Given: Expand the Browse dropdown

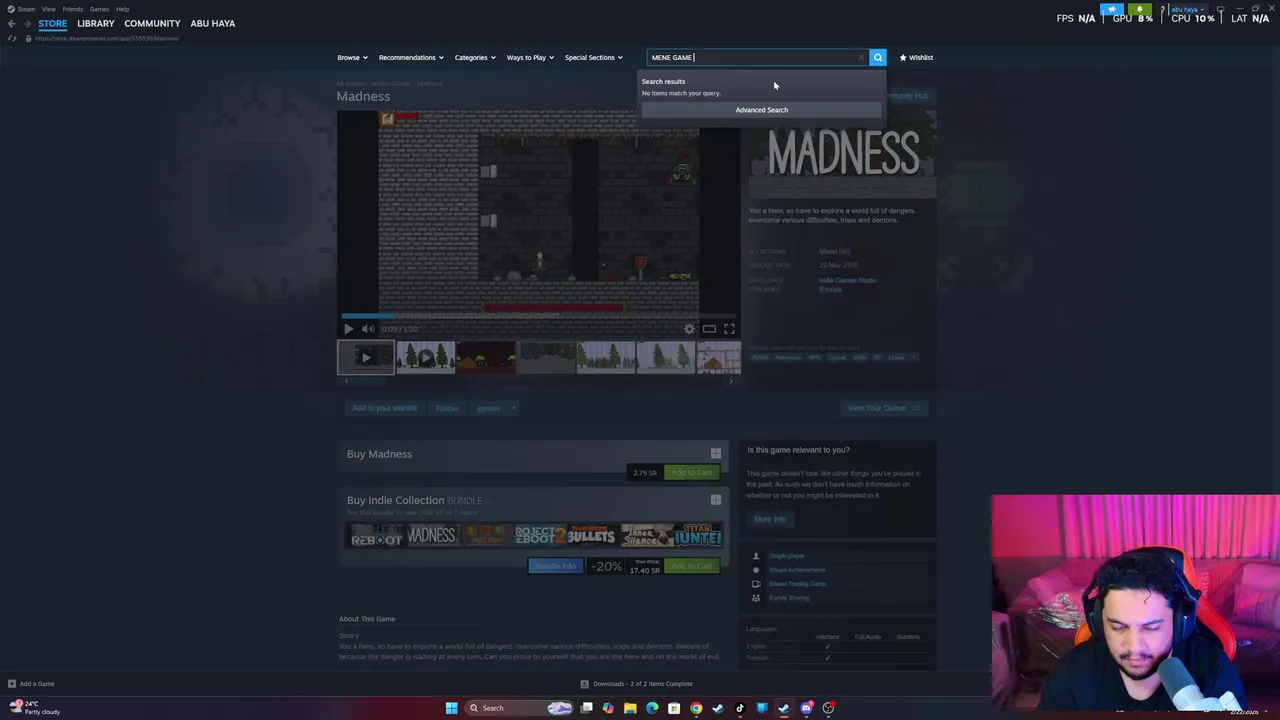Looking at the screenshot, I should coord(352,57).
